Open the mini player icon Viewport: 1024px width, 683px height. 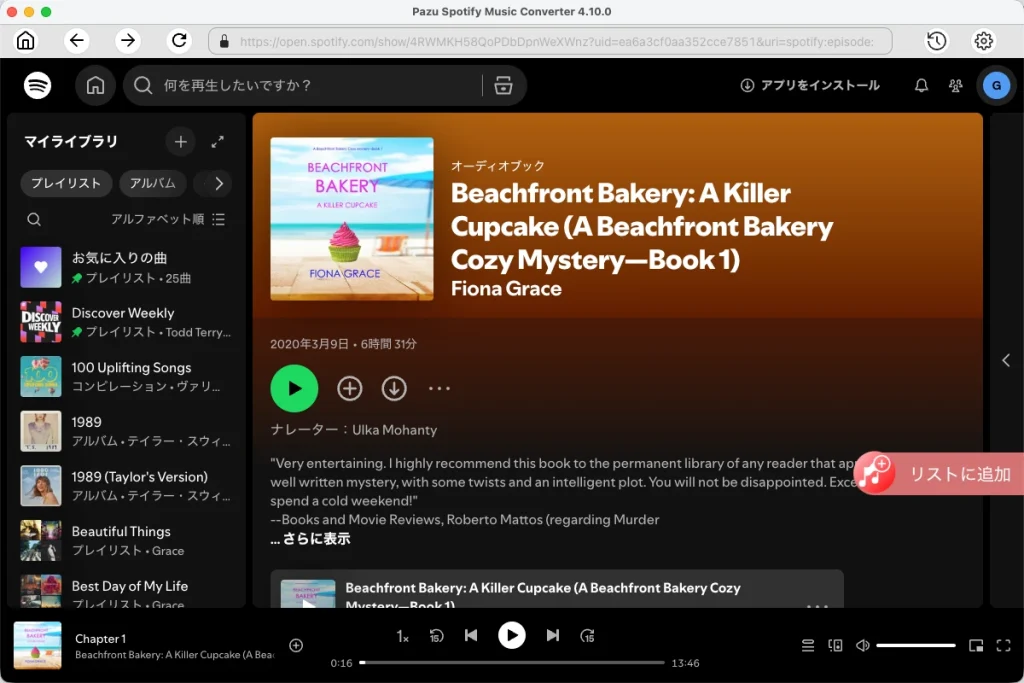coord(976,645)
